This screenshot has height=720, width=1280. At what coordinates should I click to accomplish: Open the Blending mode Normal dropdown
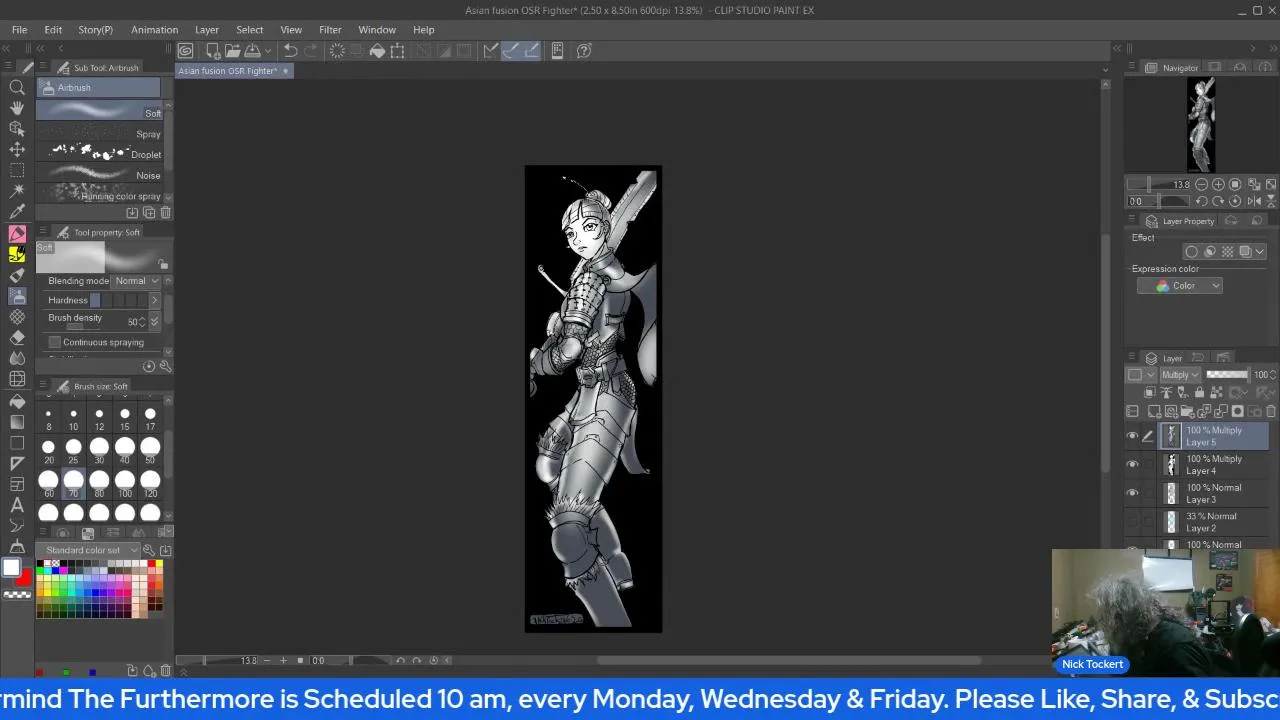click(x=137, y=281)
